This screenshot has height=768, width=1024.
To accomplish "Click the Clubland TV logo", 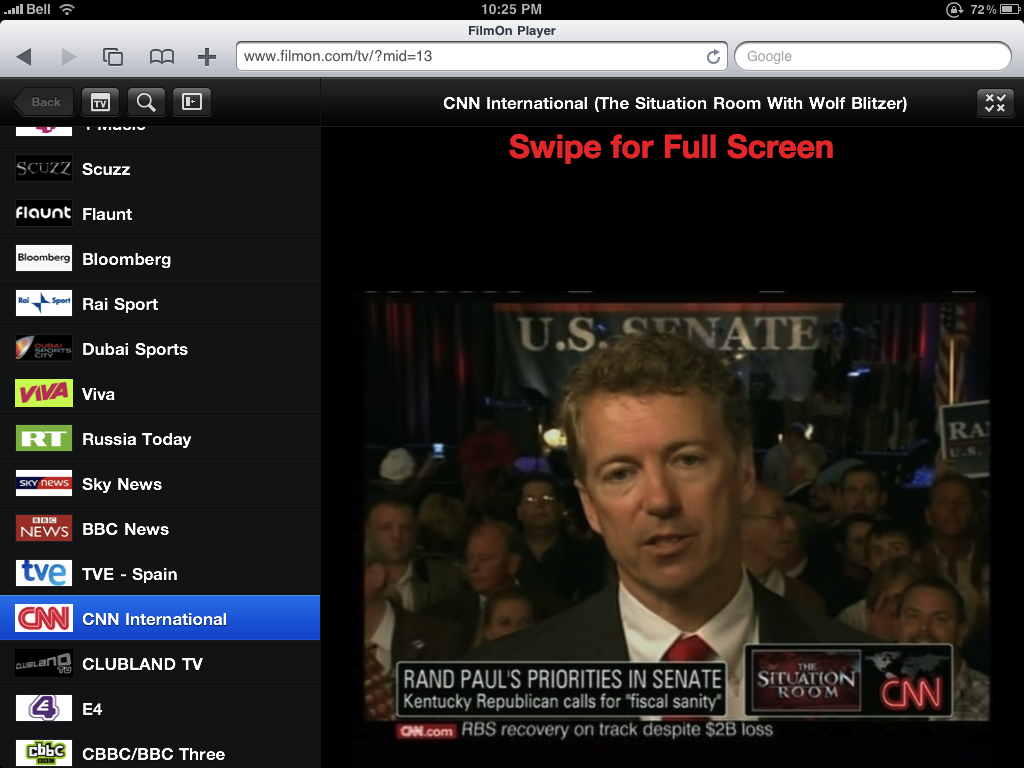I will (x=44, y=664).
